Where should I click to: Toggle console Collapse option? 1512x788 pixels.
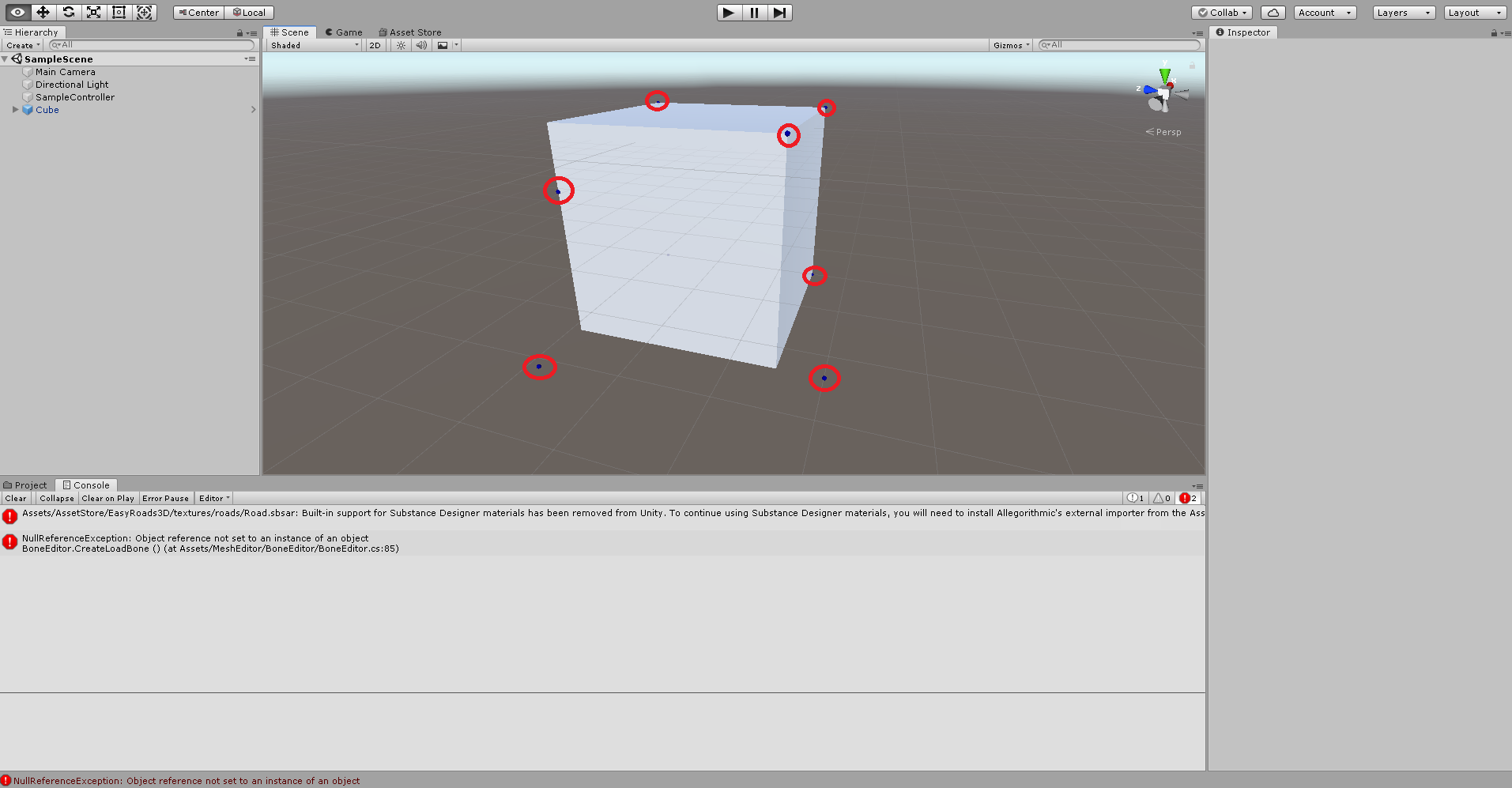57,498
